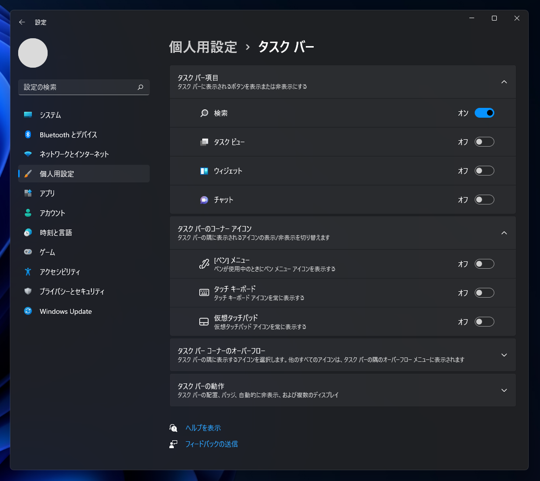Click the チャット row label text
The height and width of the screenshot is (481, 540).
[x=224, y=200]
